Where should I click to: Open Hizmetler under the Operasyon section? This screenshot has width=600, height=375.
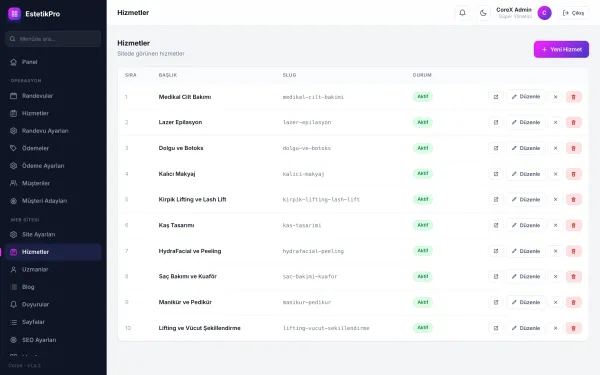point(53,113)
